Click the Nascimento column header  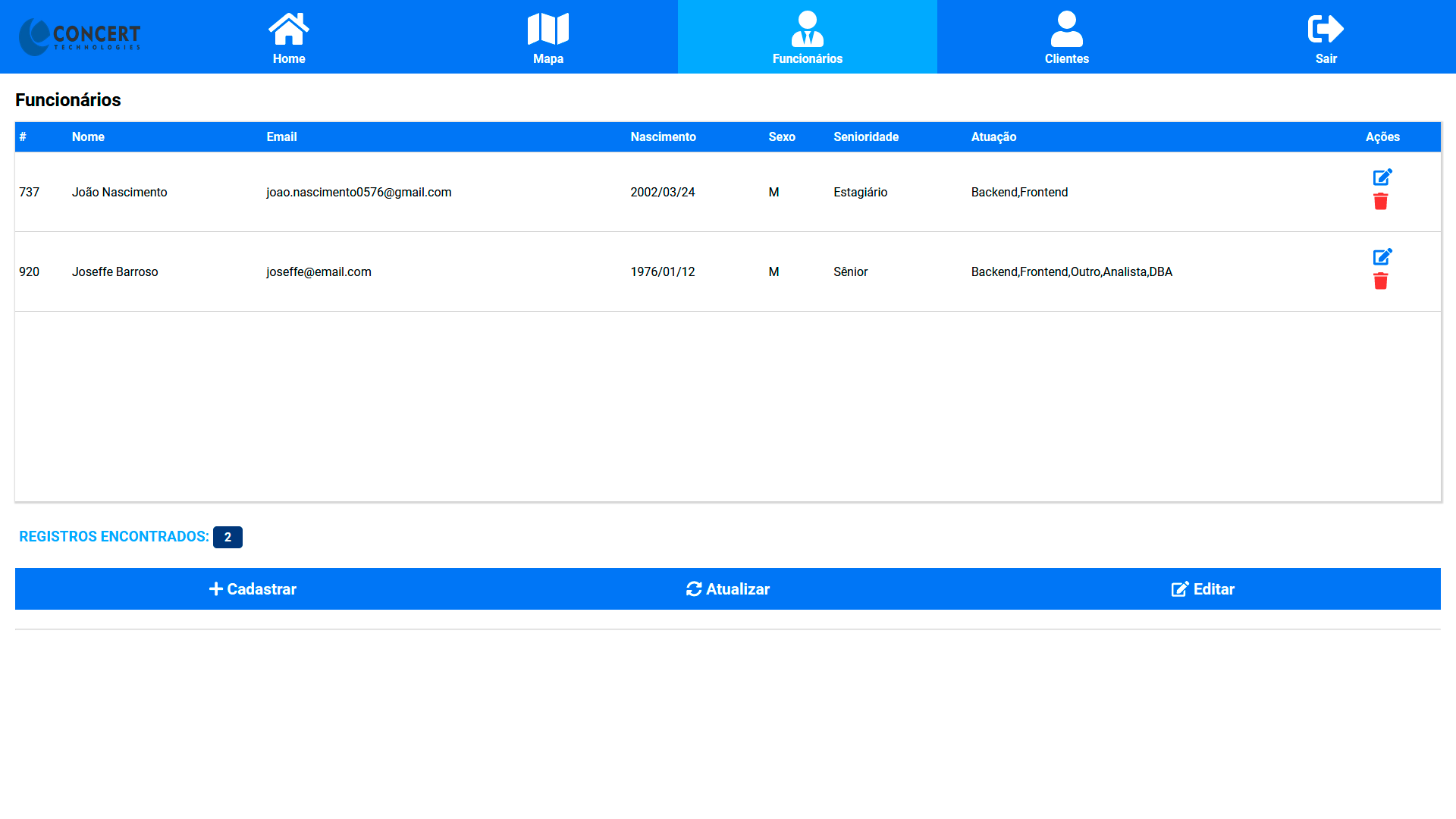coord(663,137)
